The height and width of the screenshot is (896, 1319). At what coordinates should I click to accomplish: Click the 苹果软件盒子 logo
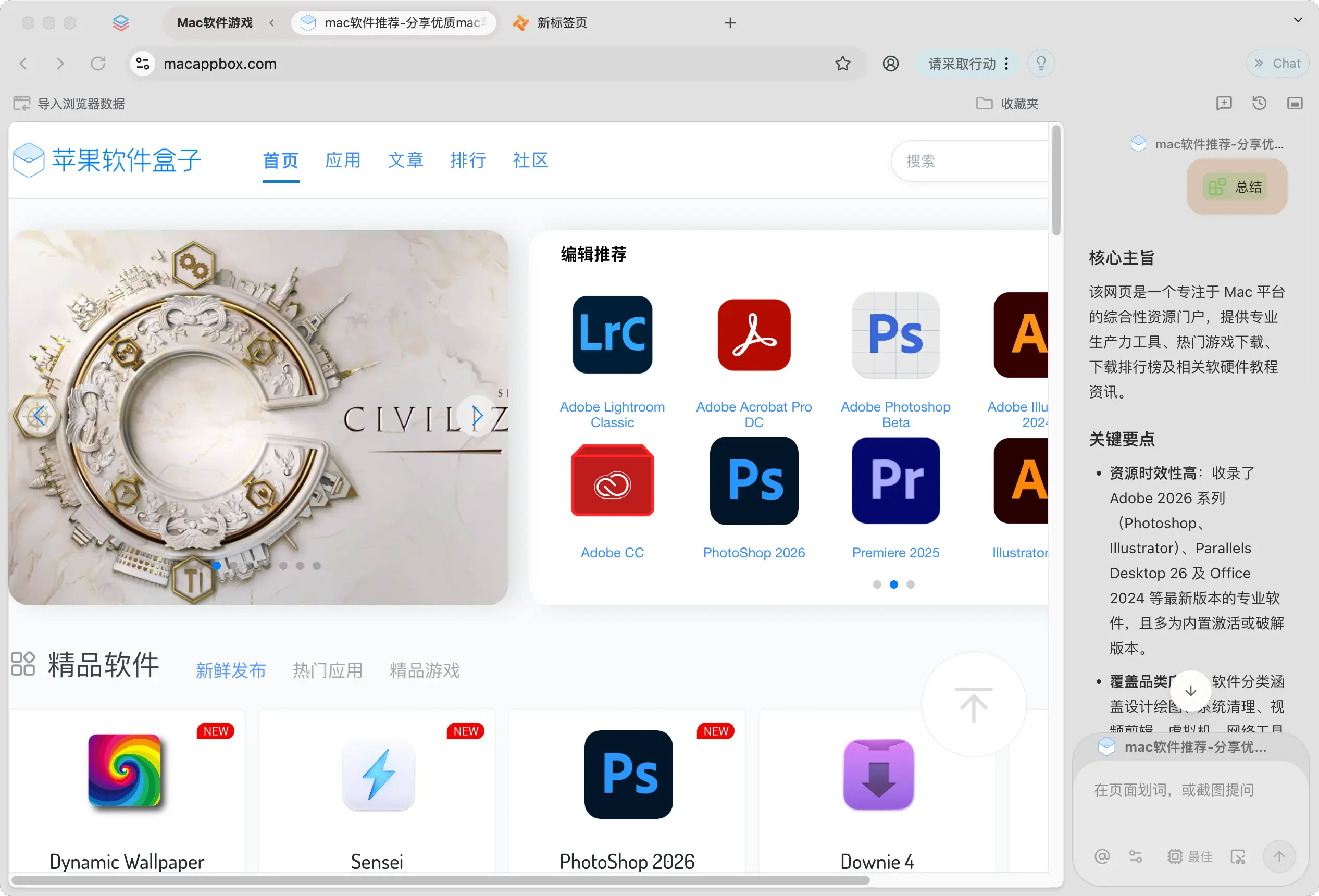point(107,160)
